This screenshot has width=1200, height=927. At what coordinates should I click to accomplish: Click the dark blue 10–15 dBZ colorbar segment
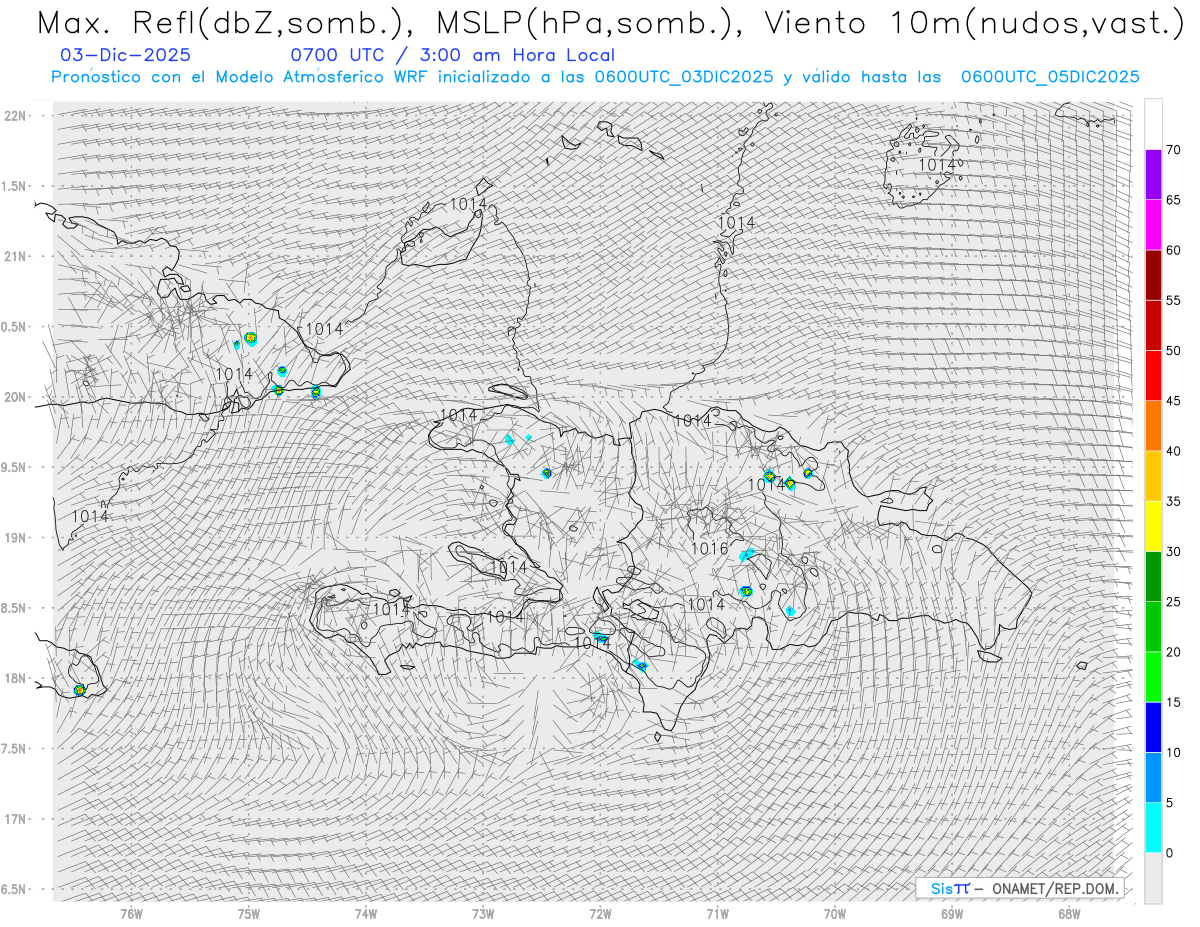(x=1153, y=727)
